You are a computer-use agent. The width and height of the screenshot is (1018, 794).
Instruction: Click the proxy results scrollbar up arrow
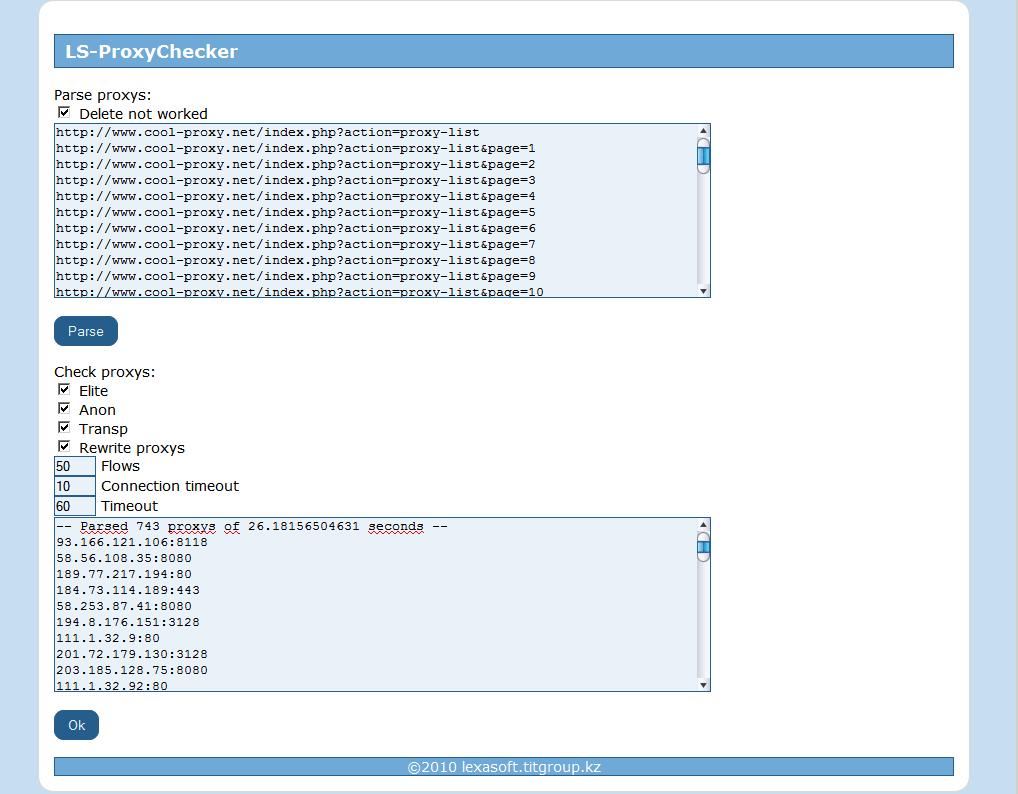coord(703,525)
